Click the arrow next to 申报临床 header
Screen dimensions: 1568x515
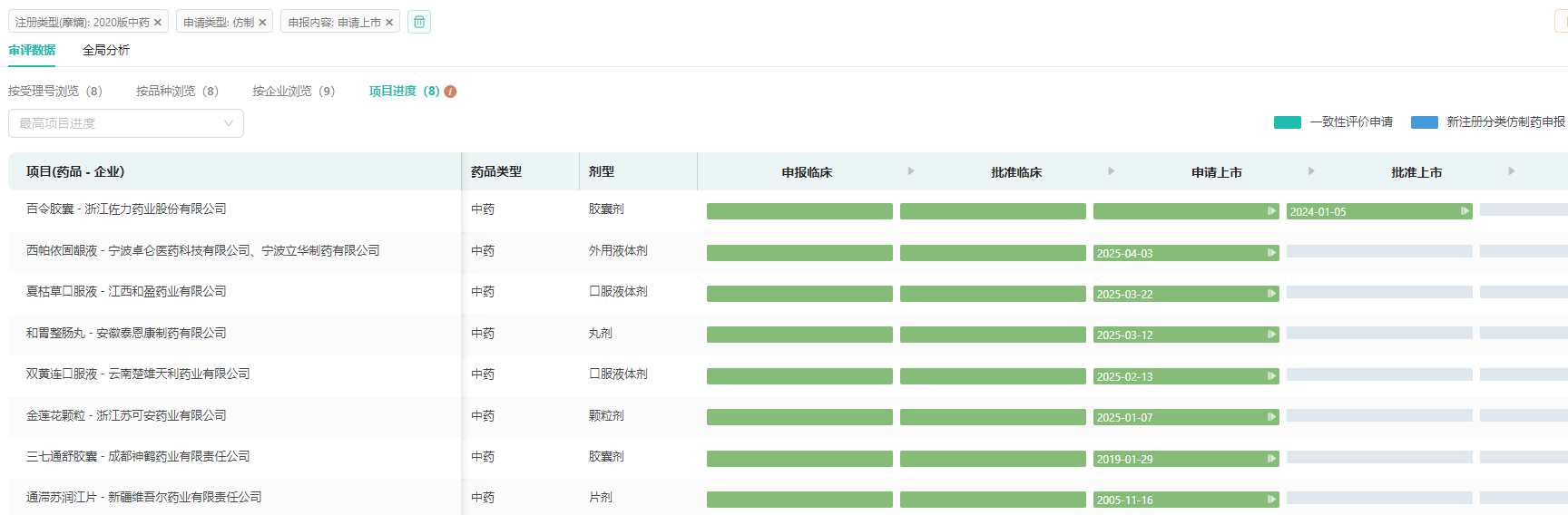tap(911, 171)
